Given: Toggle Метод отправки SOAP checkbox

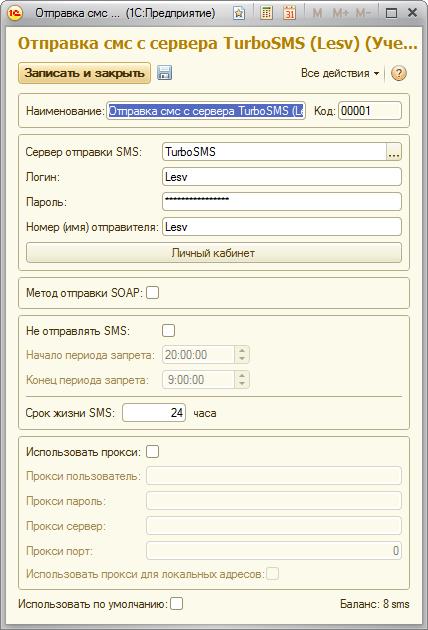Looking at the screenshot, I should [153, 292].
